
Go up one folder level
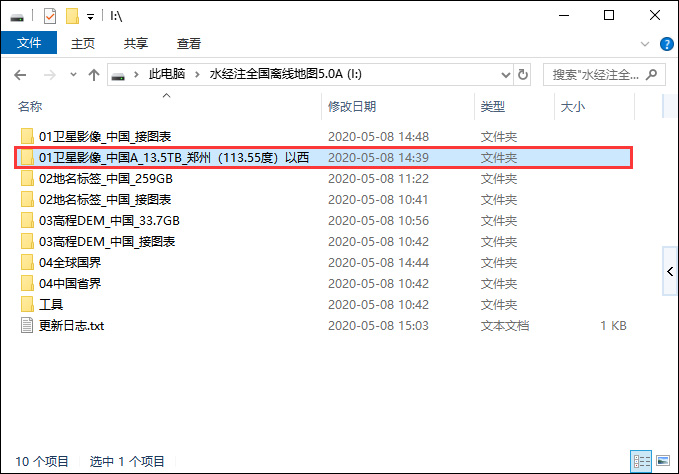pyautogui.click(x=94, y=75)
